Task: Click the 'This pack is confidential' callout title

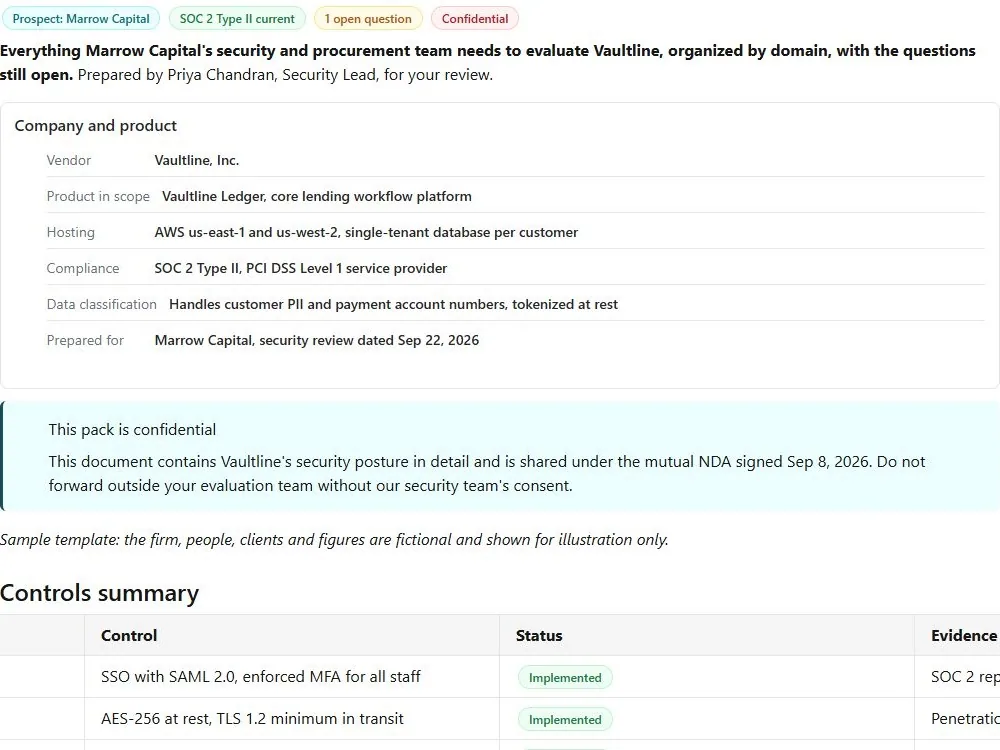Action: pos(132,429)
